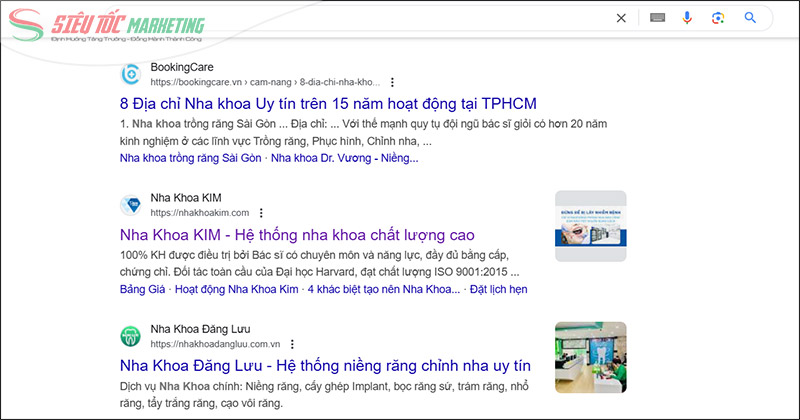Open the on-screen keyboard input tool

click(x=657, y=18)
